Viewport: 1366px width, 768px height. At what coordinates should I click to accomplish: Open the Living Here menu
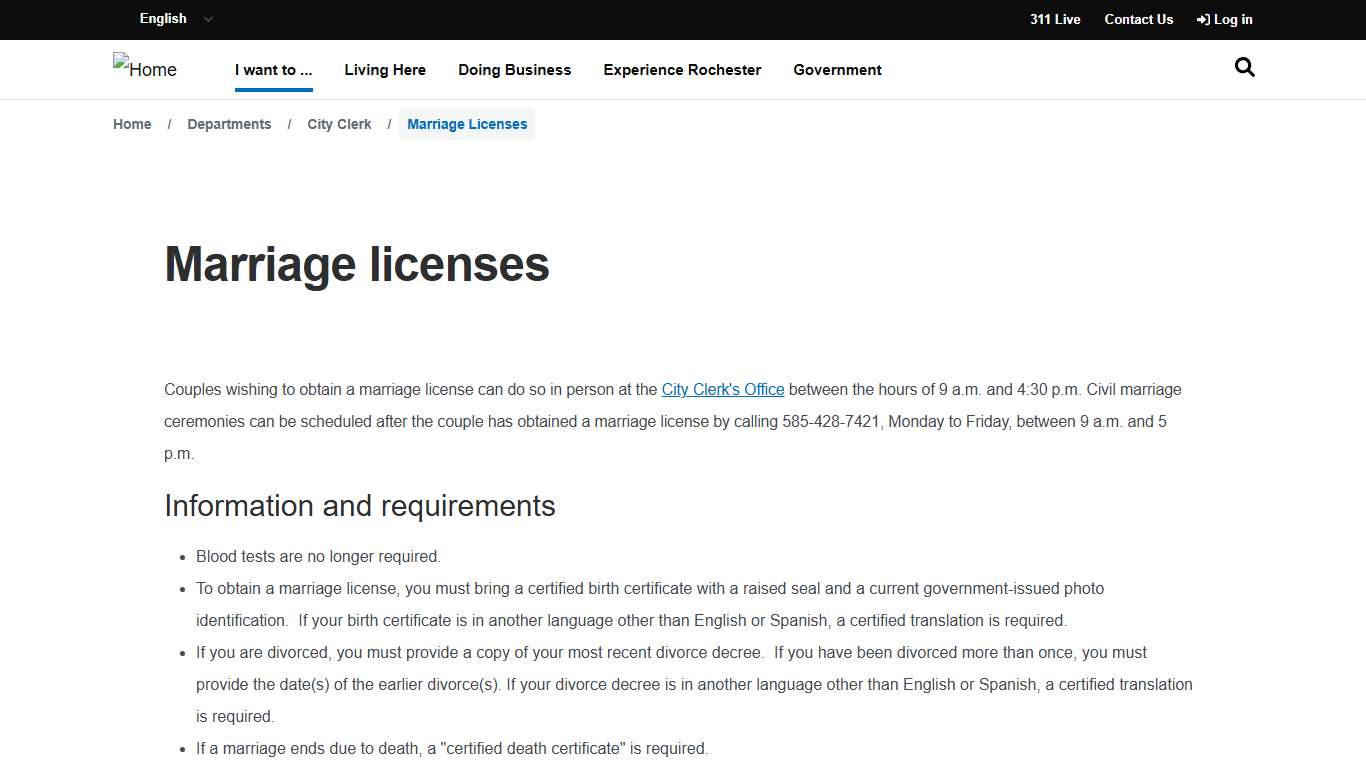[385, 69]
